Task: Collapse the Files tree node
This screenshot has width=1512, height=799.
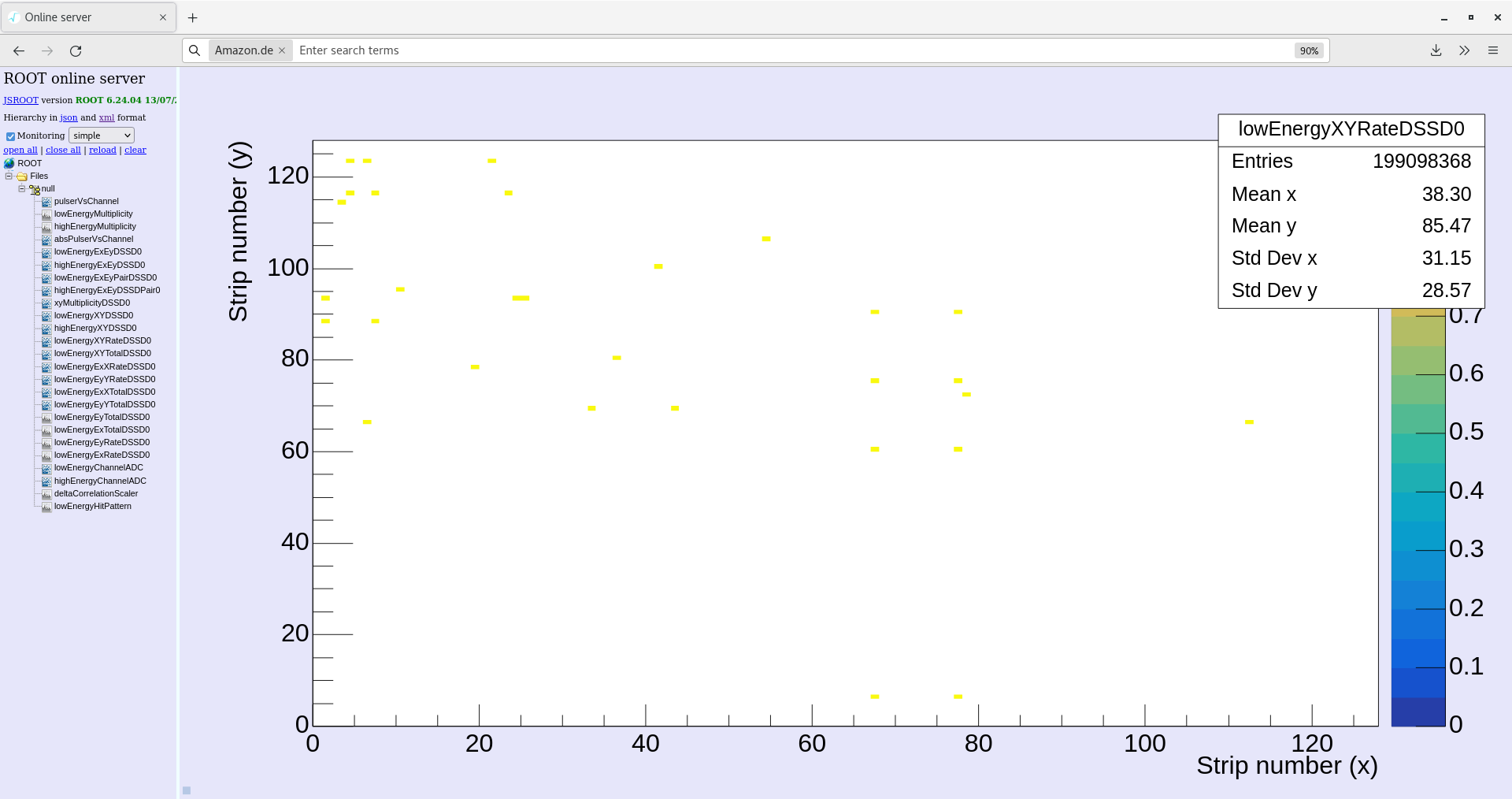Action: tap(9, 176)
